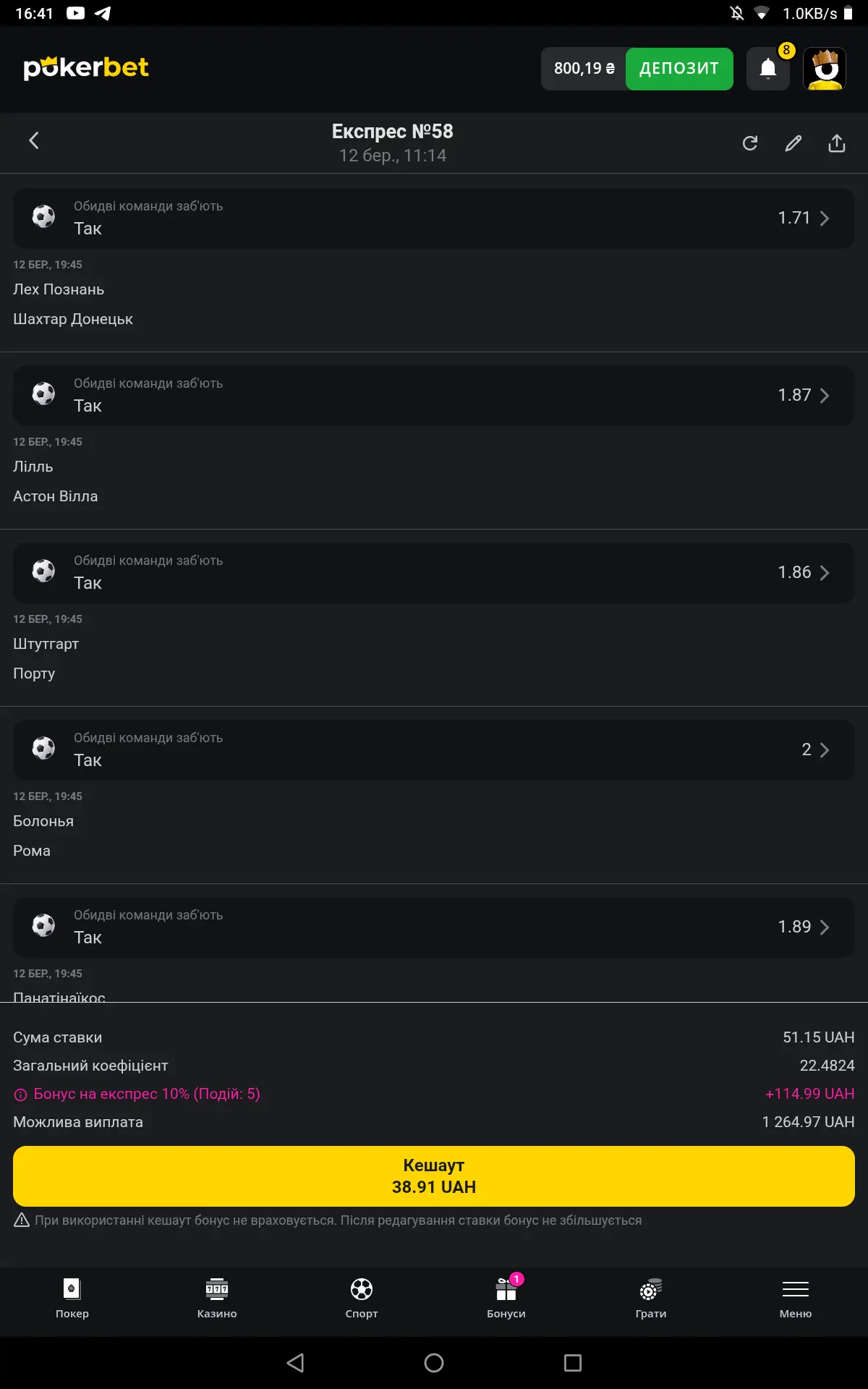Viewport: 868px width, 1389px height.
Task: Tap info icon next to express bonus
Action: pyautogui.click(x=21, y=1095)
